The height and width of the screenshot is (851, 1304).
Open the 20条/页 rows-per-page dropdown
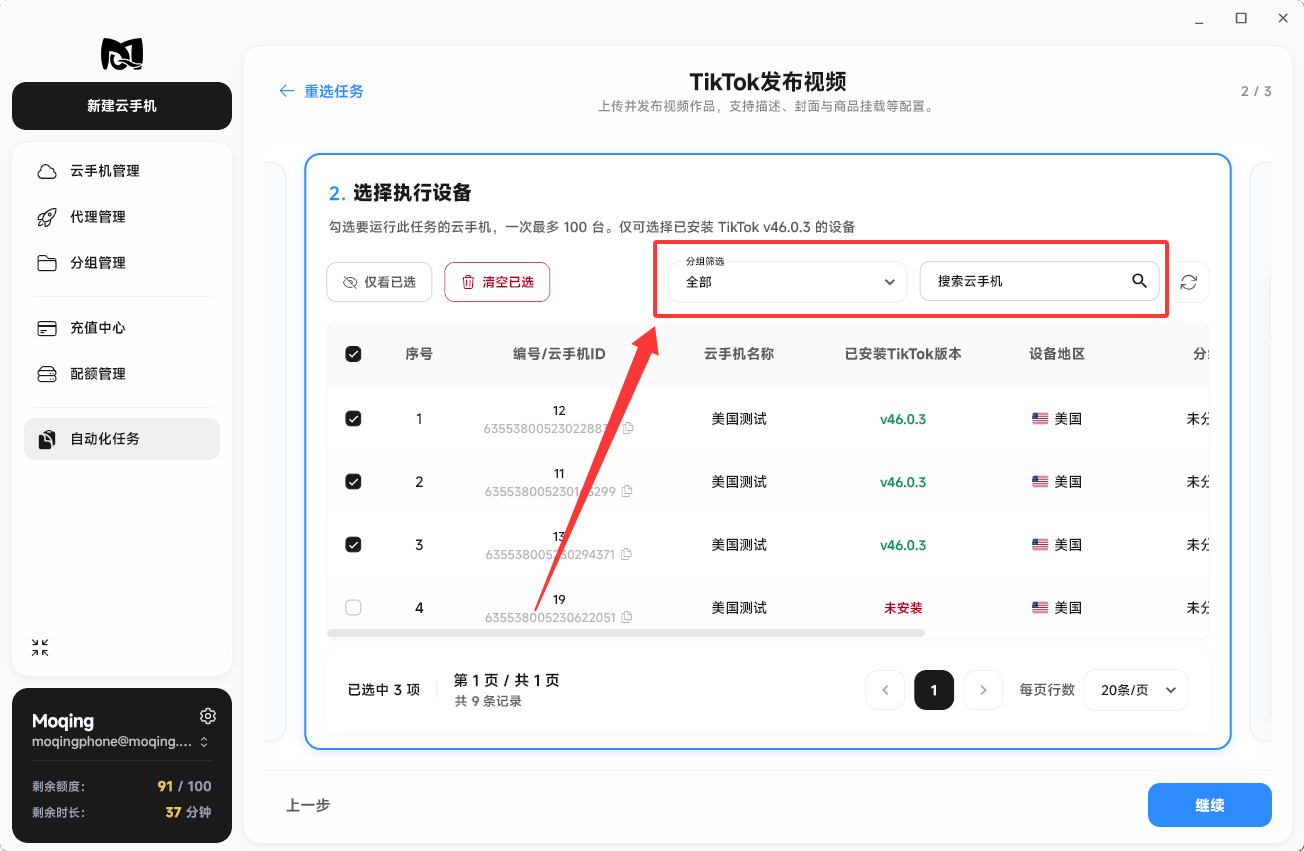pos(1136,690)
